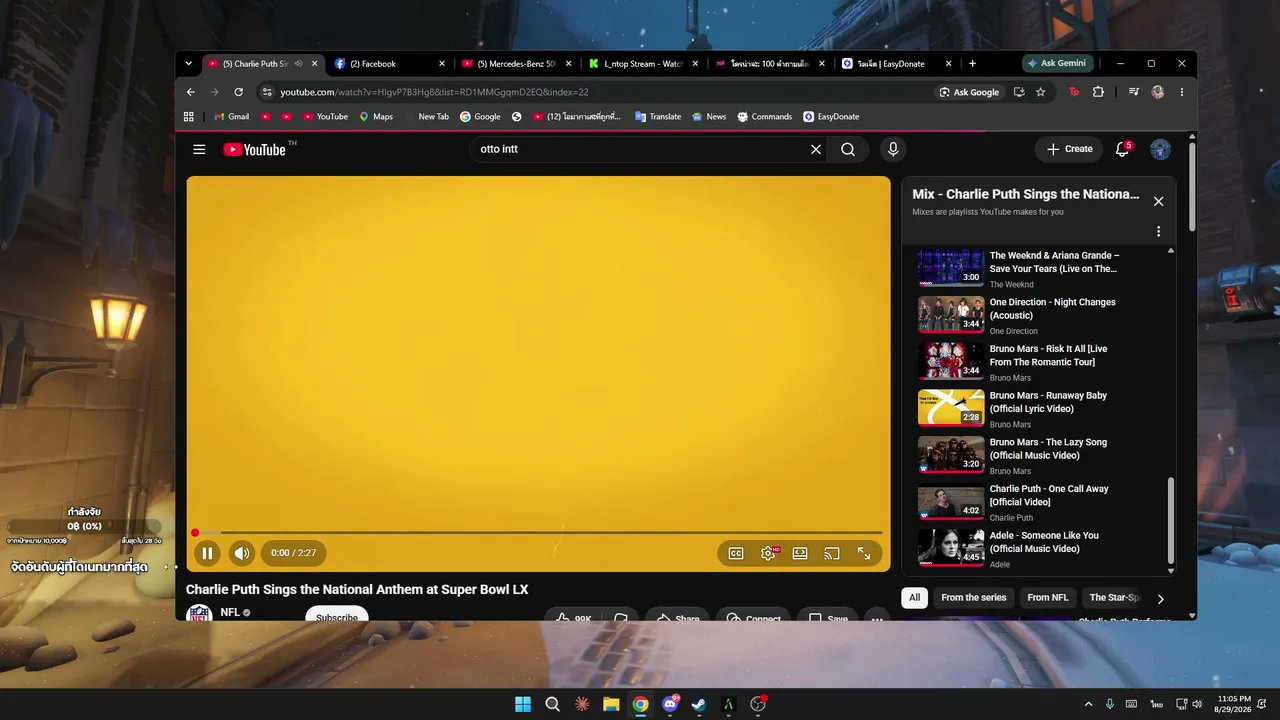
Task: Seek on the video progress bar
Action: (x=538, y=533)
